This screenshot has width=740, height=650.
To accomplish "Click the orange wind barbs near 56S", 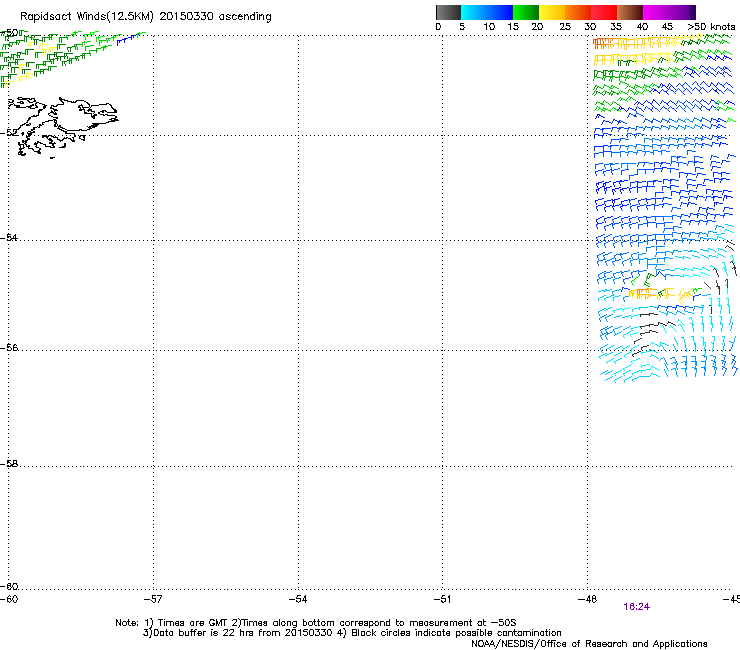I will 643,294.
